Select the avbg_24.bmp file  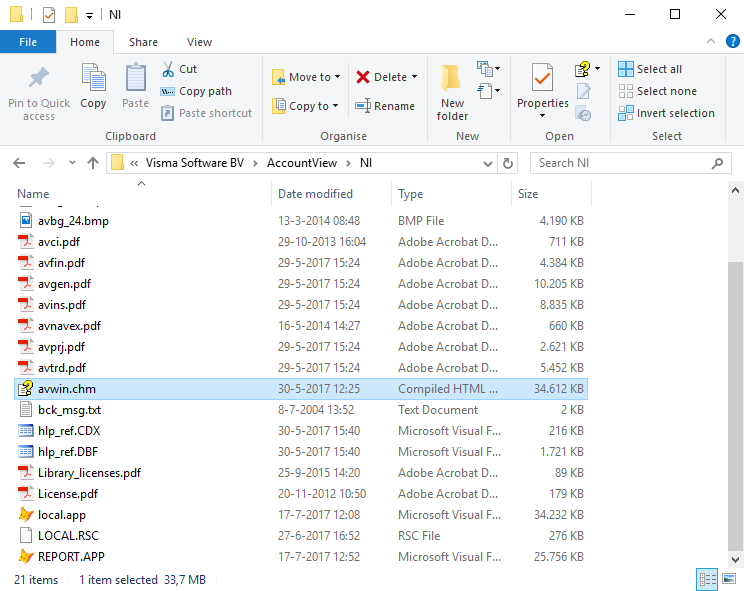point(301,221)
